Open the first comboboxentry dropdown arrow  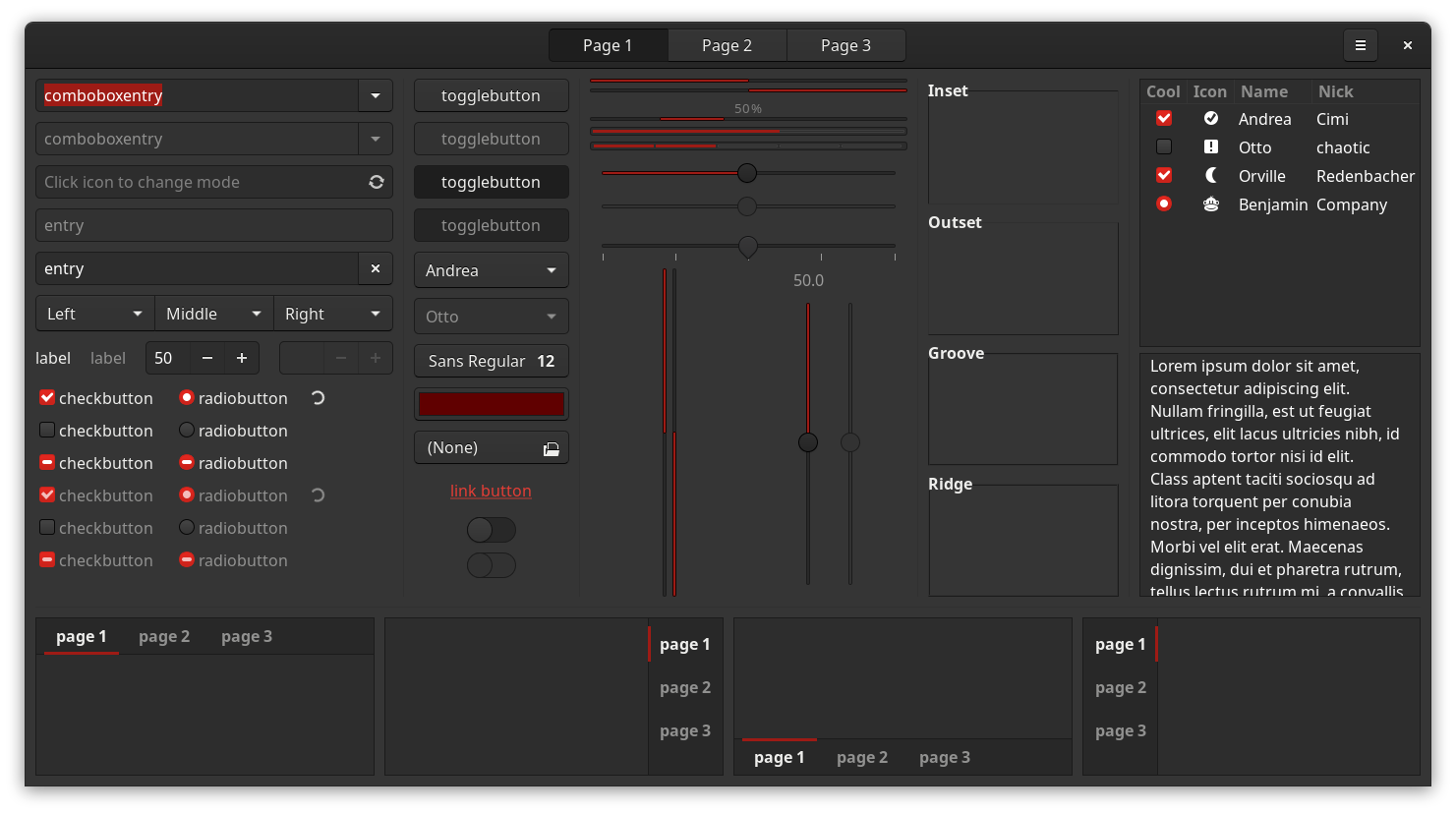[x=376, y=95]
